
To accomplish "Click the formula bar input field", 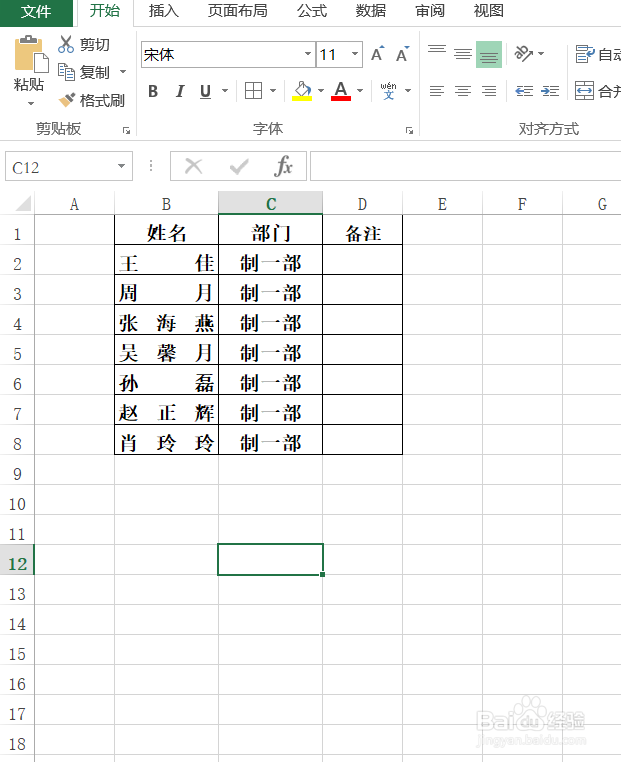I will [x=466, y=166].
